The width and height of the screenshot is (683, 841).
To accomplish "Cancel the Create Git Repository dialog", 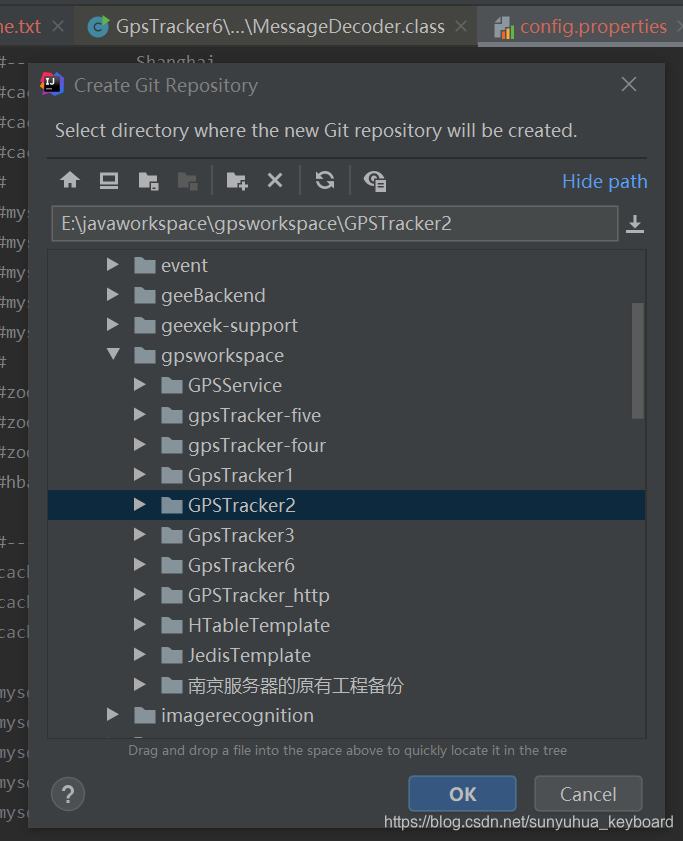I will point(588,793).
